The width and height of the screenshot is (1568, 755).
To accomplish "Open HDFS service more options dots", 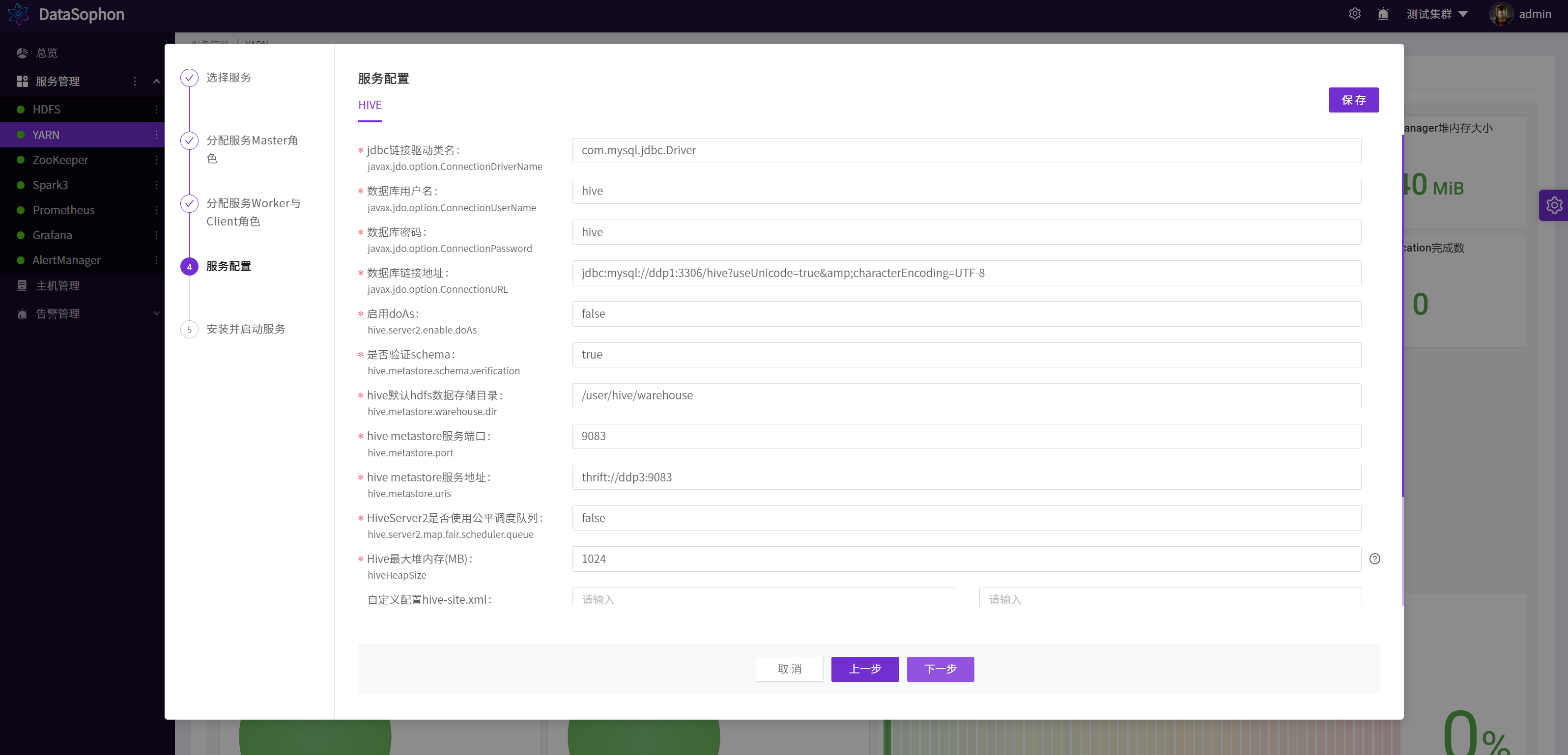I will click(x=156, y=110).
